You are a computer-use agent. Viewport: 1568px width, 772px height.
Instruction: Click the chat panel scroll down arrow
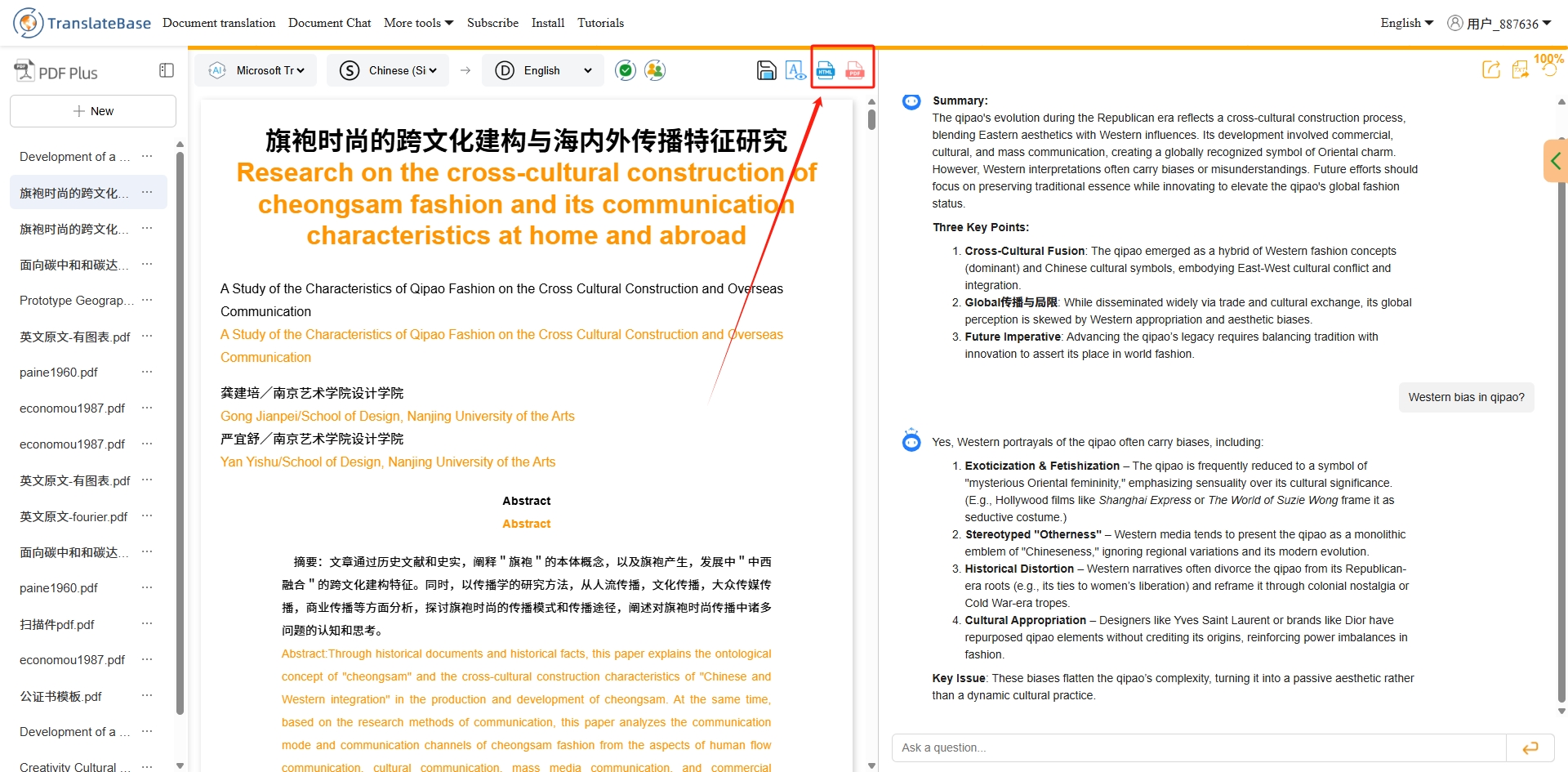click(x=1561, y=711)
